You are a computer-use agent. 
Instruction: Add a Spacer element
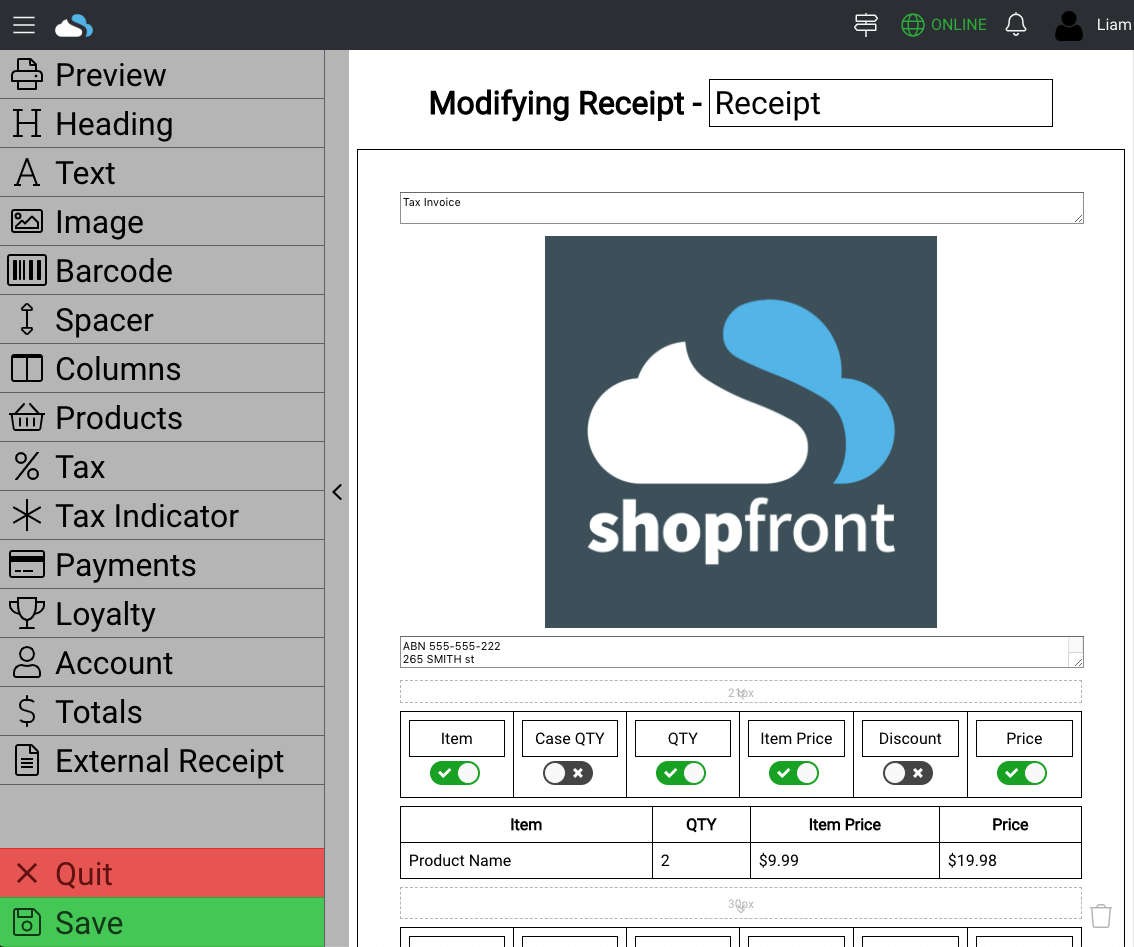point(162,320)
